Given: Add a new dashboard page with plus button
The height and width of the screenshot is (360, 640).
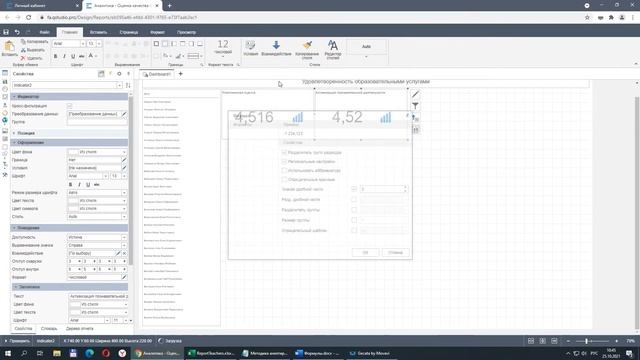Looking at the screenshot, I should 180,74.
